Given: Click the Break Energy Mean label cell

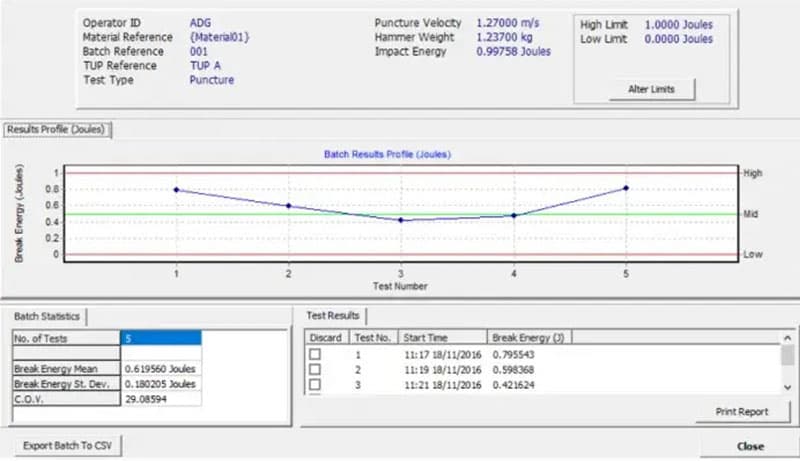Looking at the screenshot, I should coord(66,369).
